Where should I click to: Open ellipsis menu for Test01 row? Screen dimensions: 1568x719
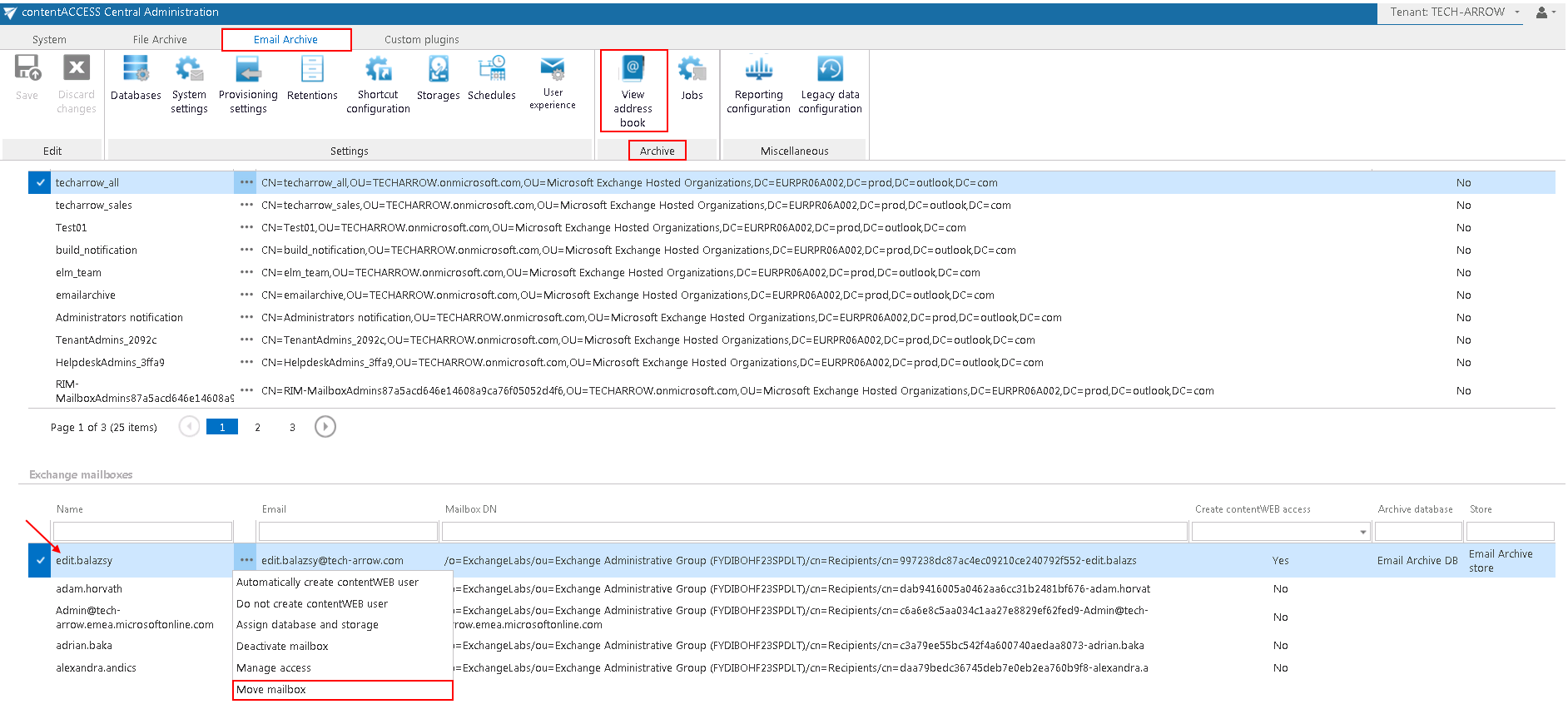coord(246,227)
